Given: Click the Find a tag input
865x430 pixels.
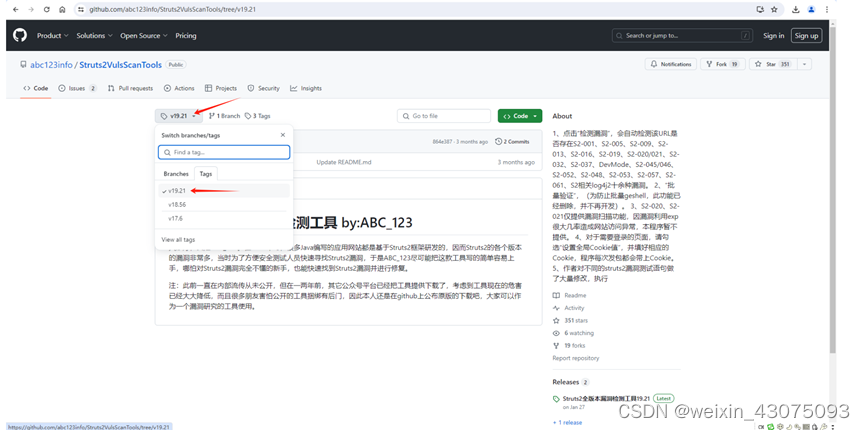Looking at the screenshot, I should click(x=224, y=152).
